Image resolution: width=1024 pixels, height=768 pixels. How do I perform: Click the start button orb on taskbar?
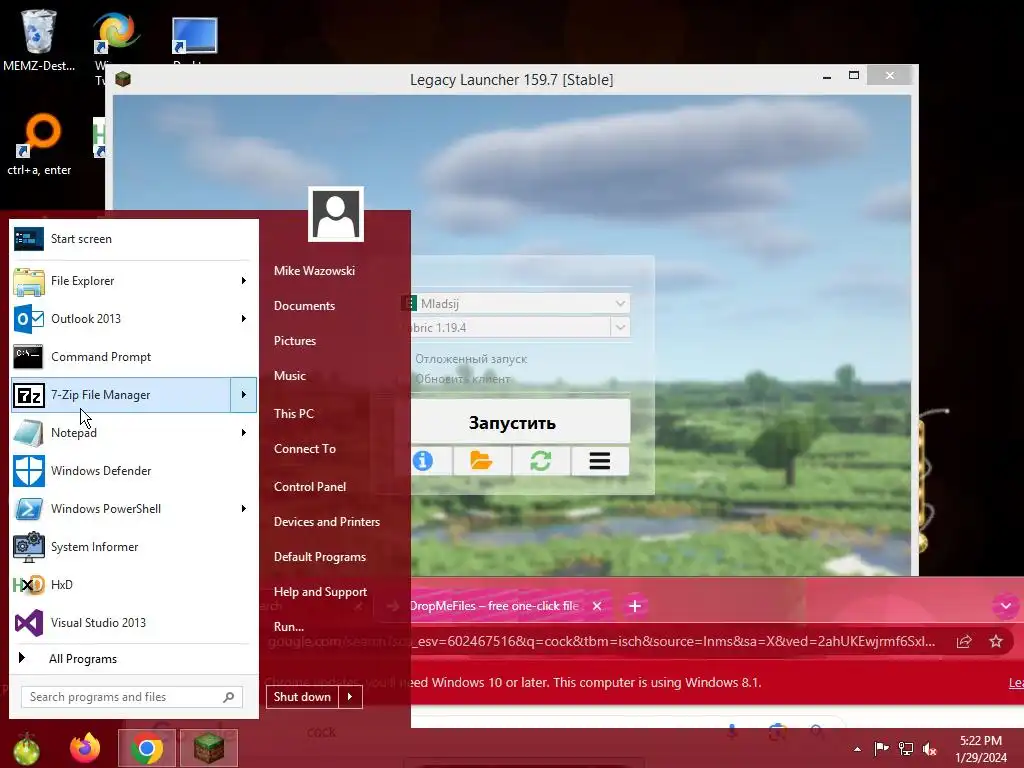click(x=26, y=748)
